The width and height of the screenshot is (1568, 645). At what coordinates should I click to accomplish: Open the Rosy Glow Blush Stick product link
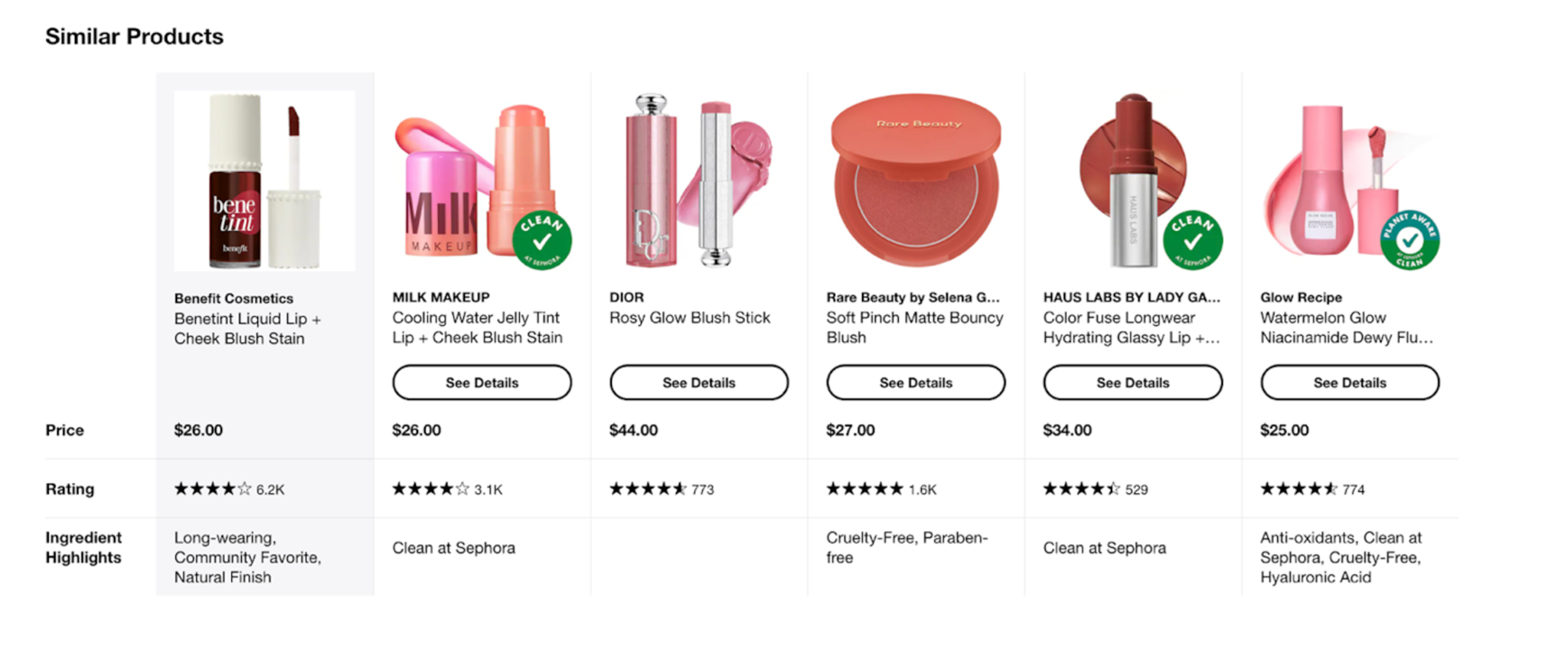click(x=689, y=318)
